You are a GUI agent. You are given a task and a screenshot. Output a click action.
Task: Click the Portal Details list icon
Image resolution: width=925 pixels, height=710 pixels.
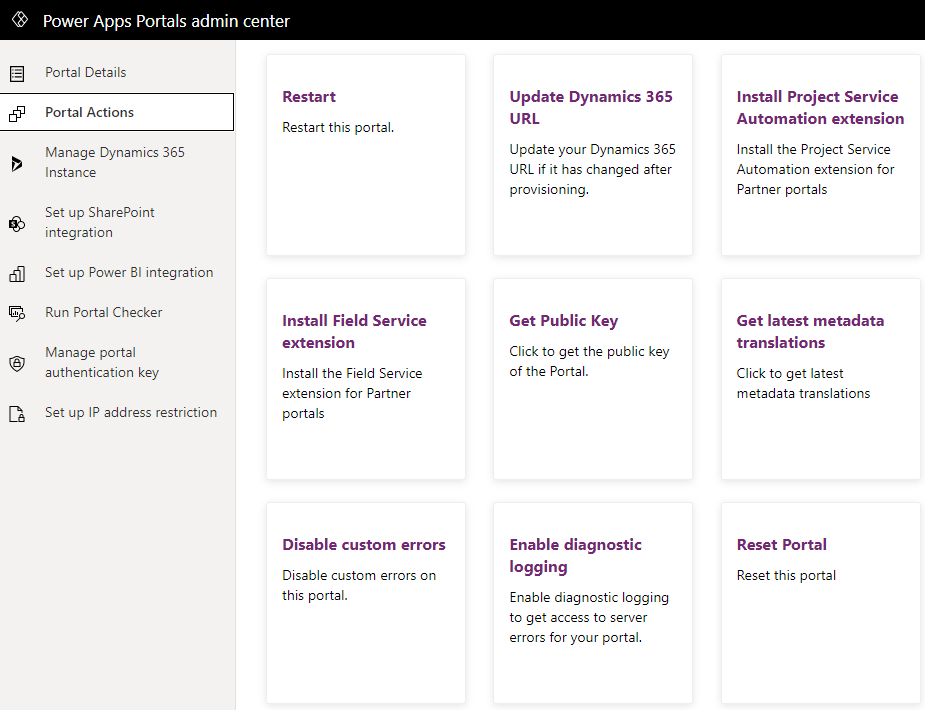click(17, 73)
